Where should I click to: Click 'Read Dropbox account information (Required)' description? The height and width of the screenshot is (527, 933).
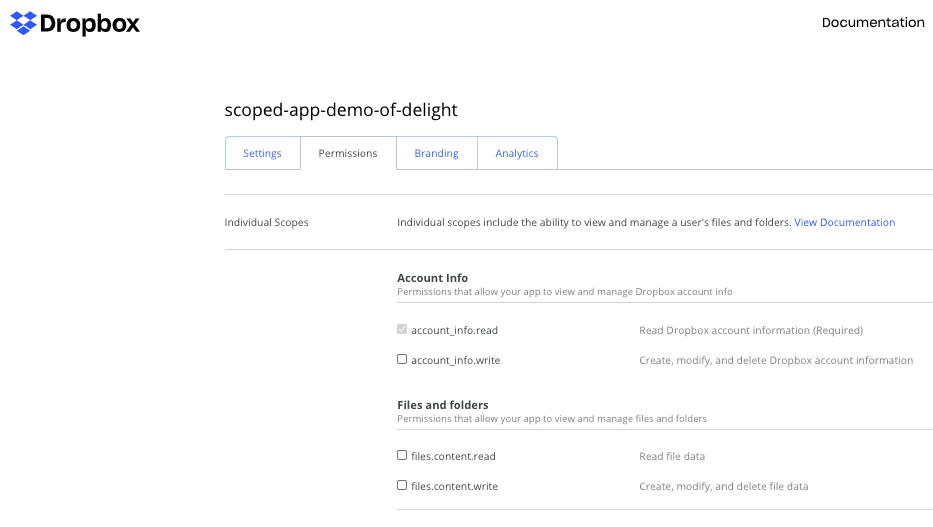[751, 330]
